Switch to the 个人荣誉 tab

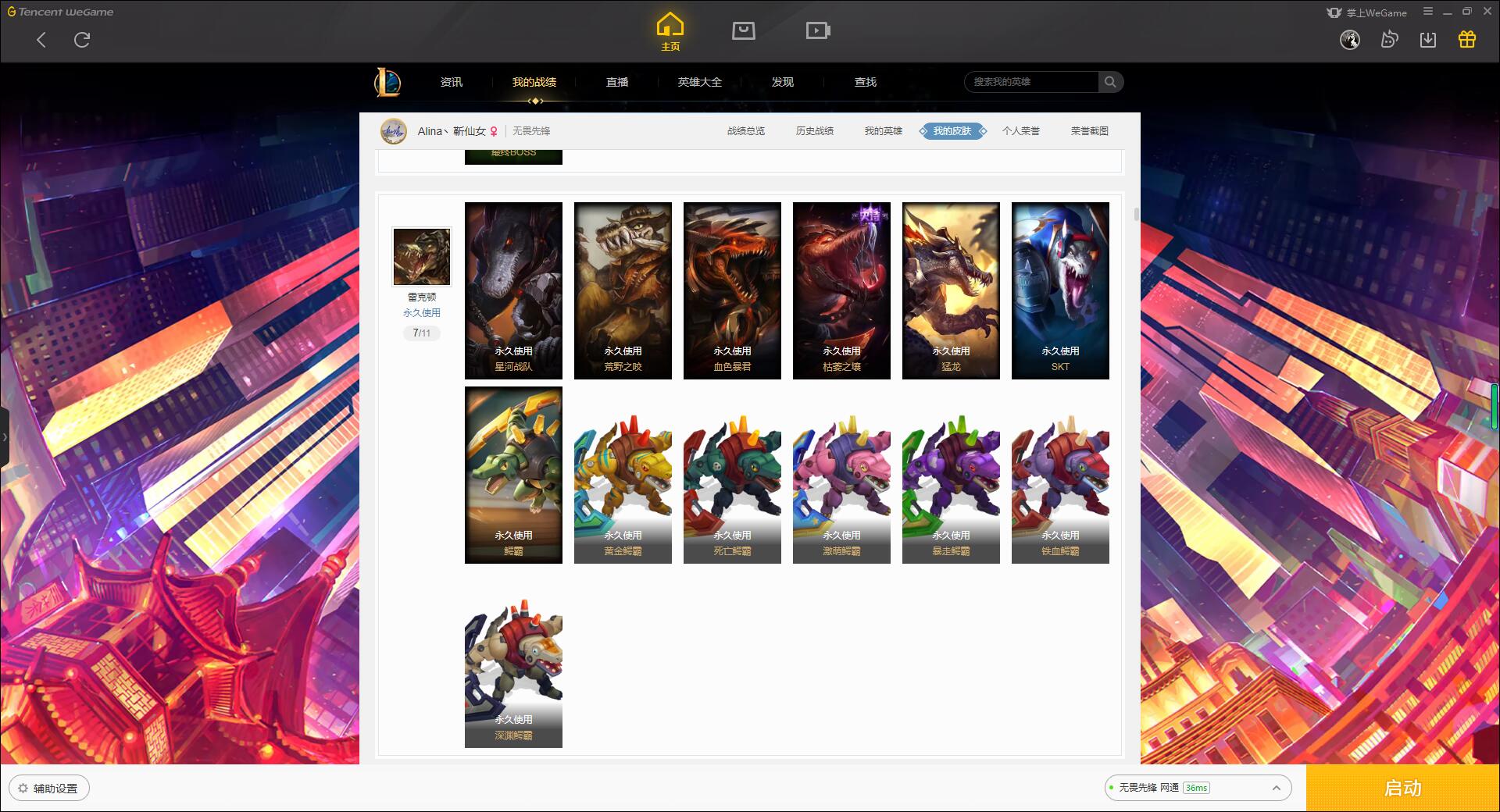coord(1021,131)
